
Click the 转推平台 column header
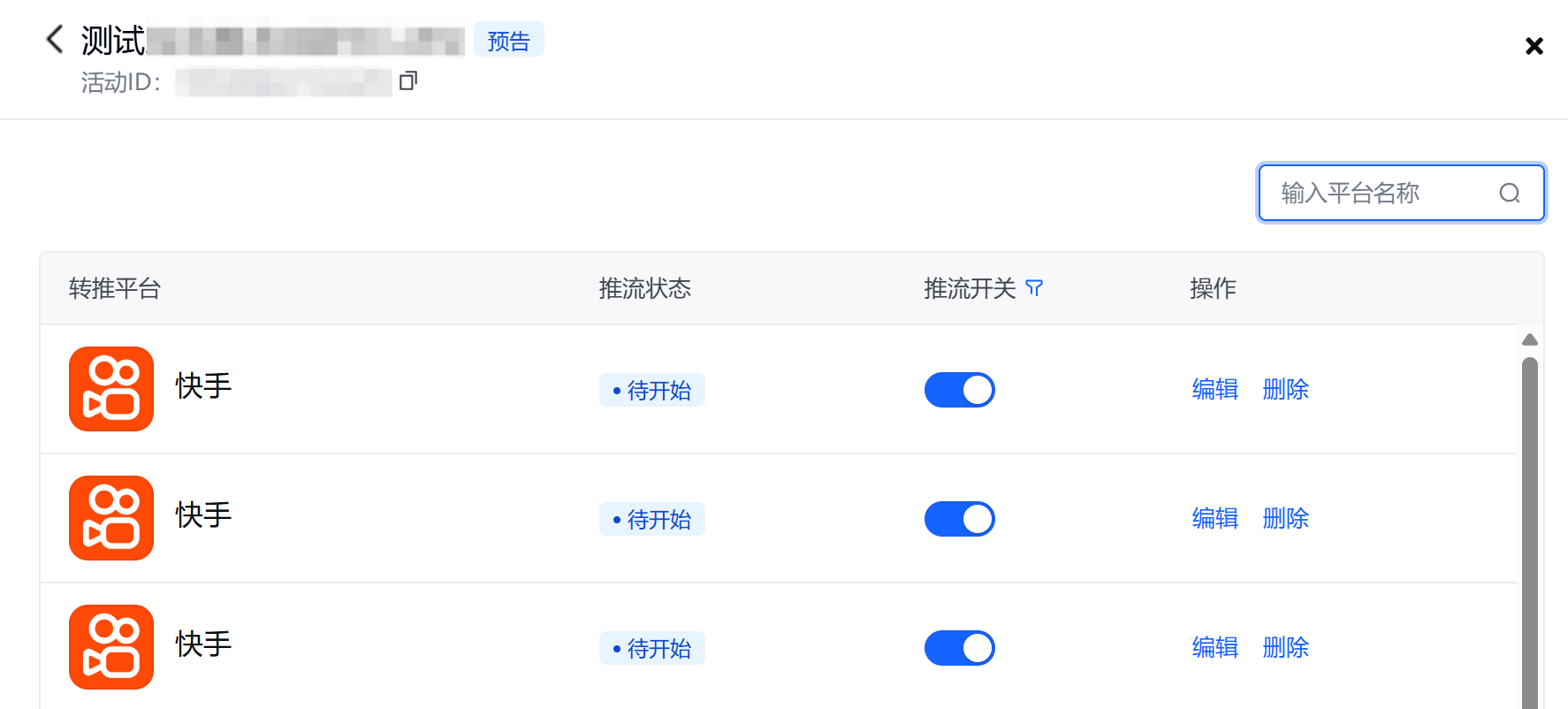(115, 288)
